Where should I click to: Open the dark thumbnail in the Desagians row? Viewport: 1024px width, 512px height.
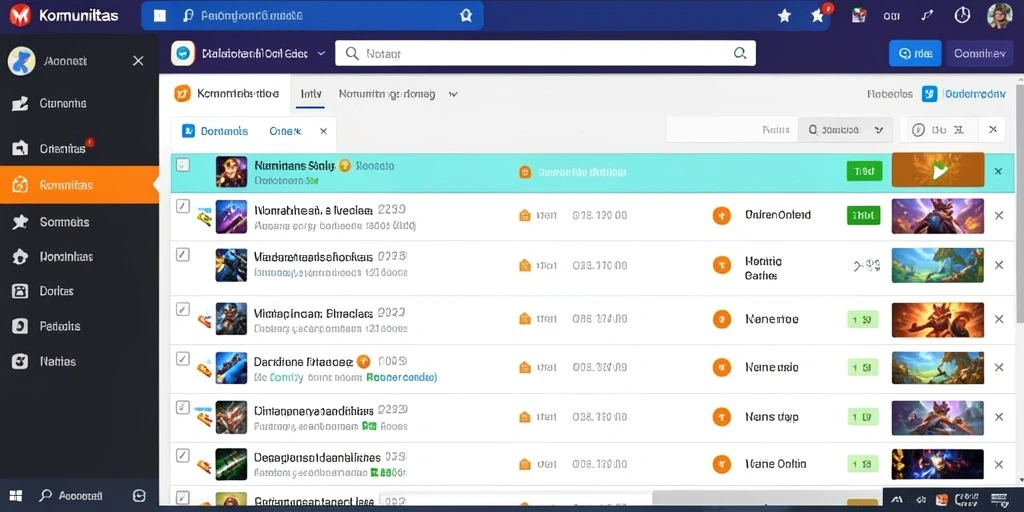click(938, 464)
